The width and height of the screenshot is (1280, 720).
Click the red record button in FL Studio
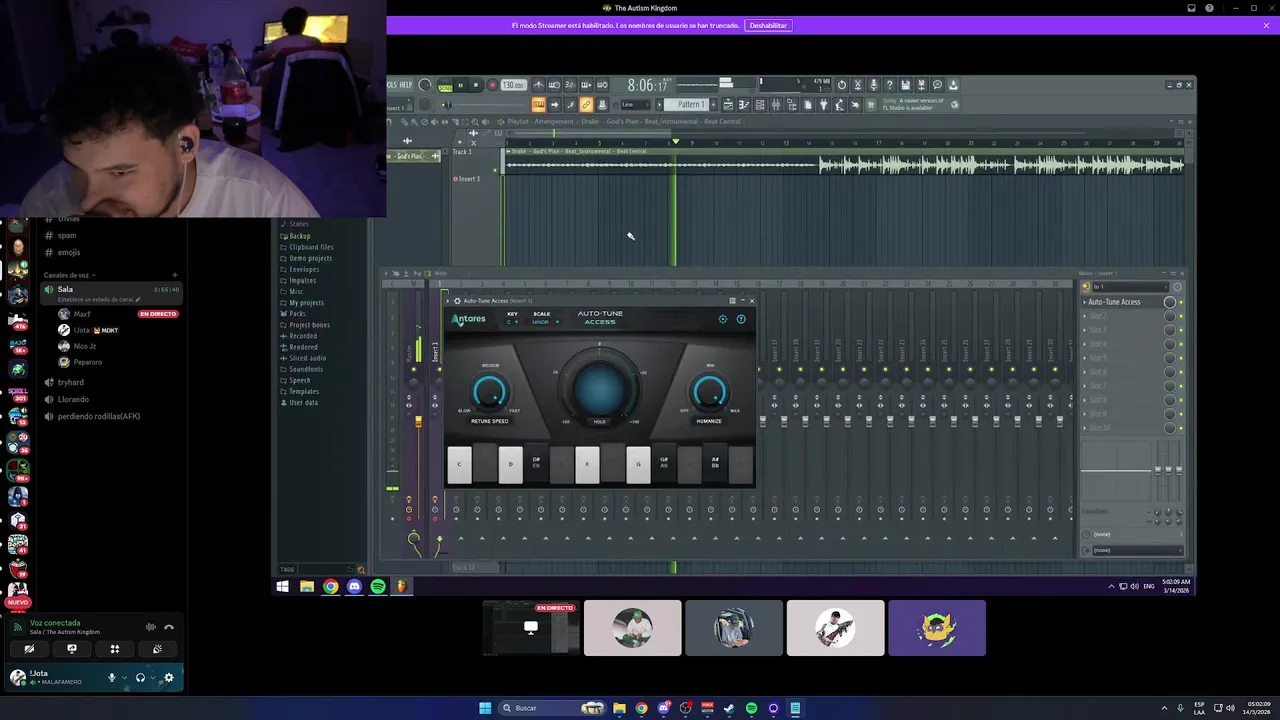click(x=492, y=85)
